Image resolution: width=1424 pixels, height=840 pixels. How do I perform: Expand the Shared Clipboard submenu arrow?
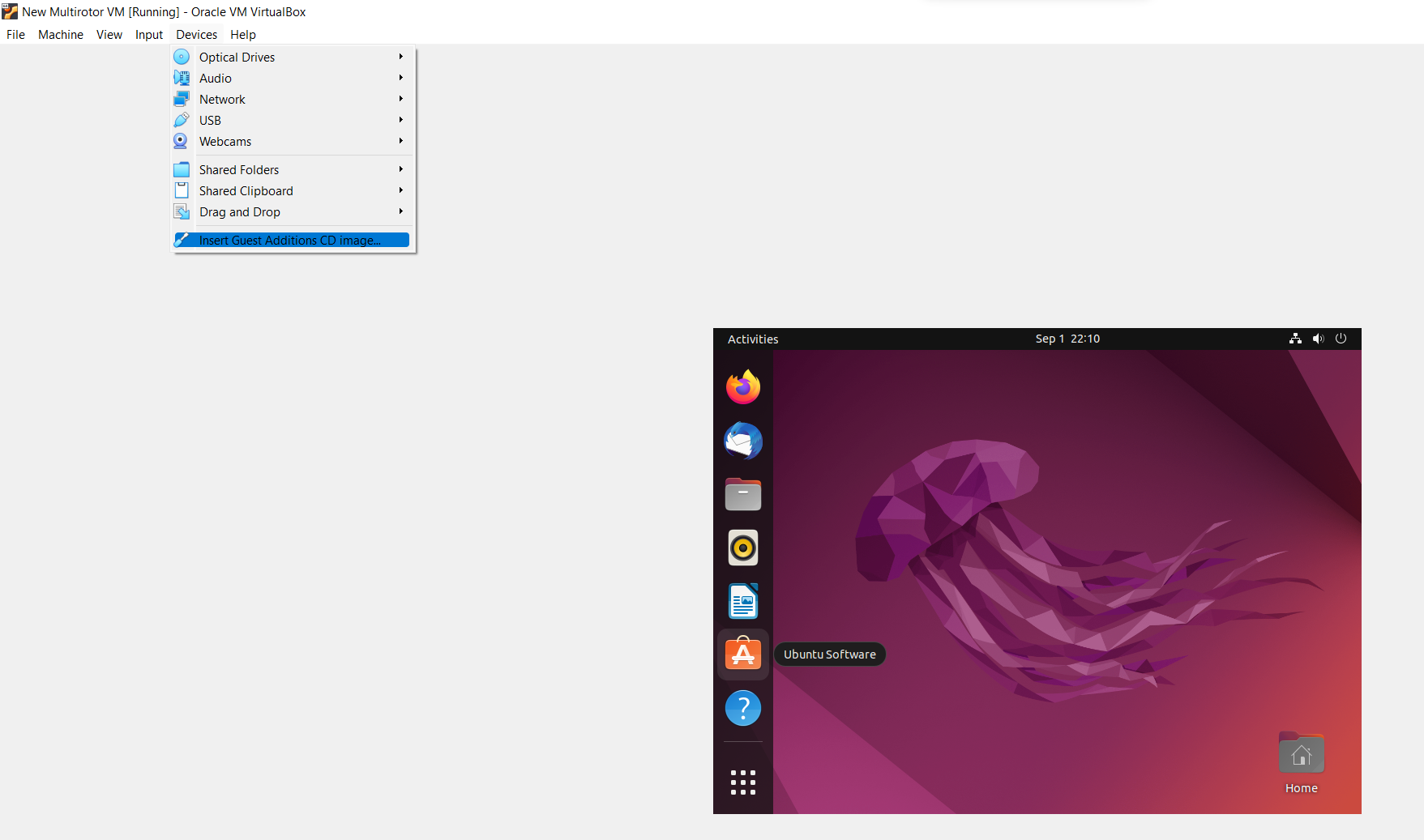(x=401, y=190)
